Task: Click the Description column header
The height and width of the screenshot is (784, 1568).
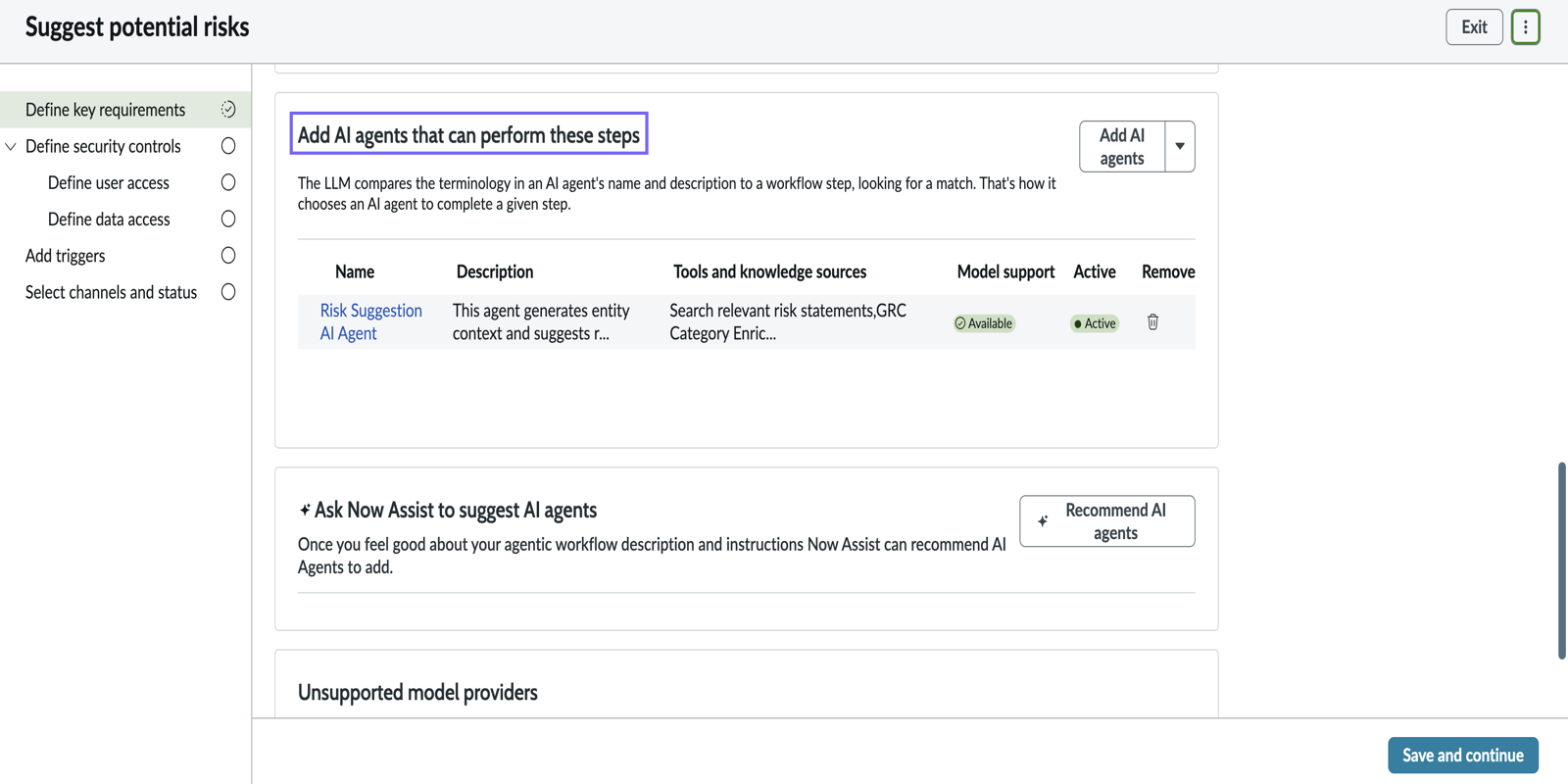Action: click(x=495, y=271)
